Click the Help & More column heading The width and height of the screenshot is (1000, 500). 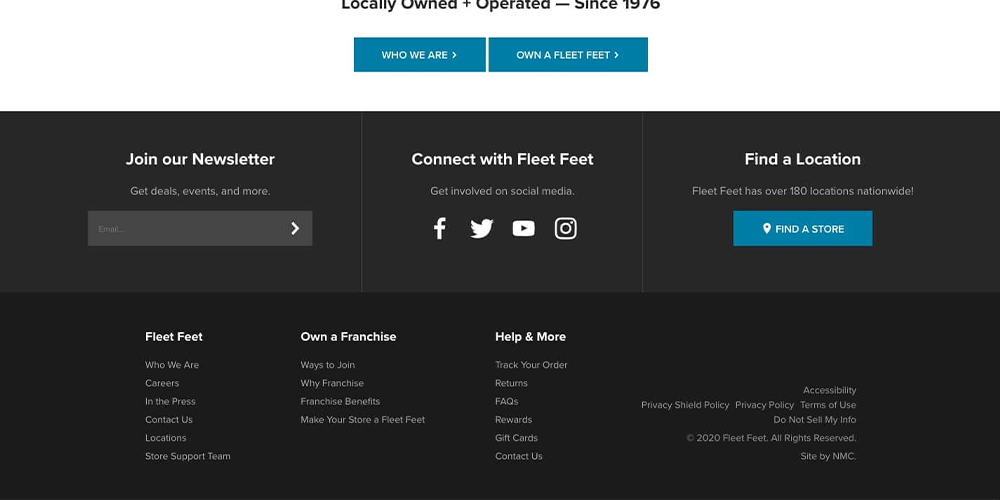tap(531, 337)
